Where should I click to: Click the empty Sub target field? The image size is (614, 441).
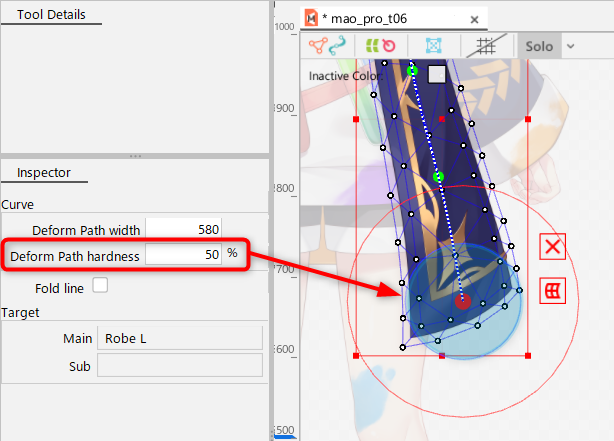(x=179, y=366)
